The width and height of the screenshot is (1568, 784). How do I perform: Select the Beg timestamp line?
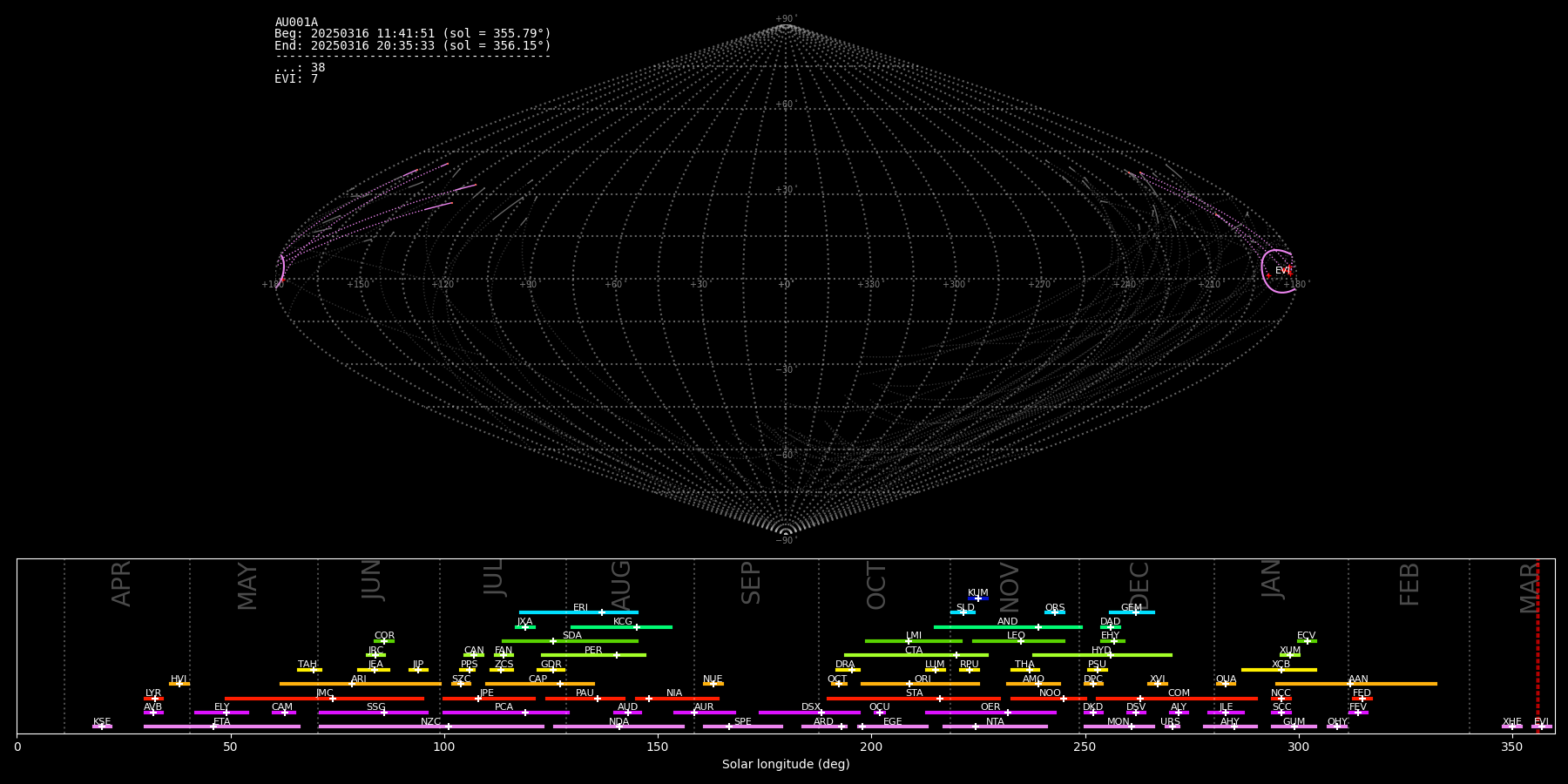(413, 34)
